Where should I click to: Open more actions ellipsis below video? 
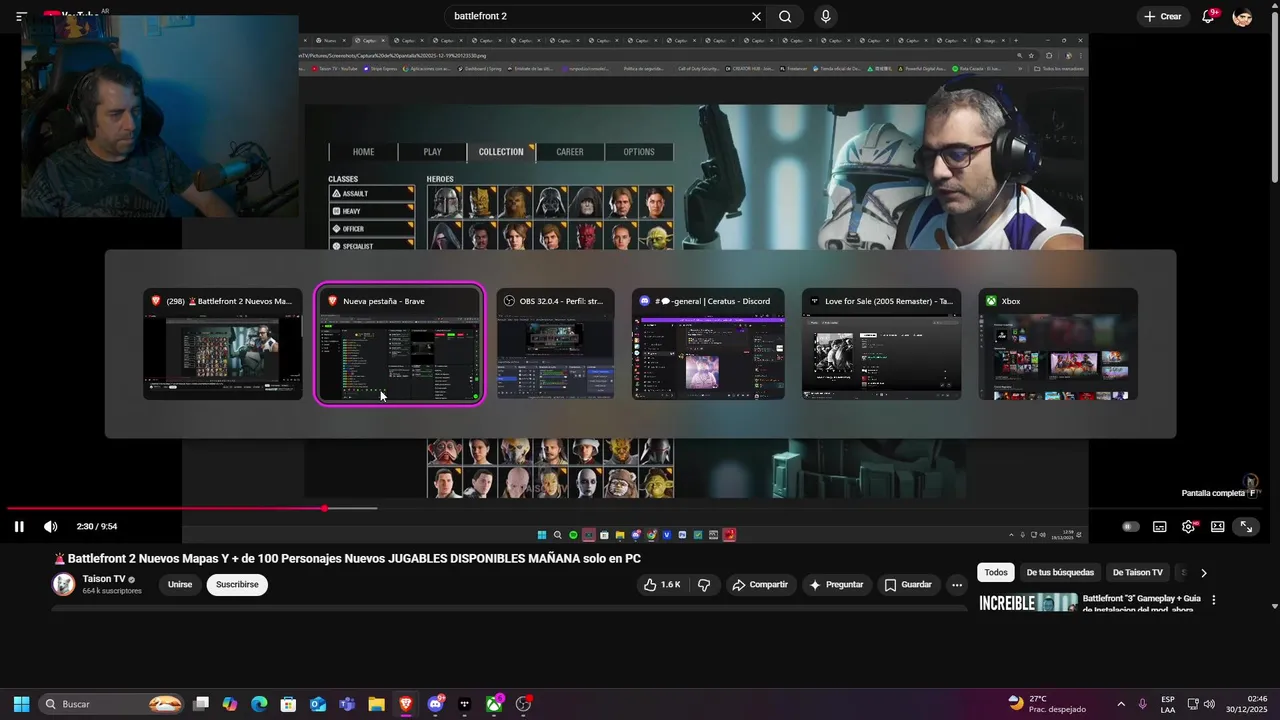tap(957, 585)
